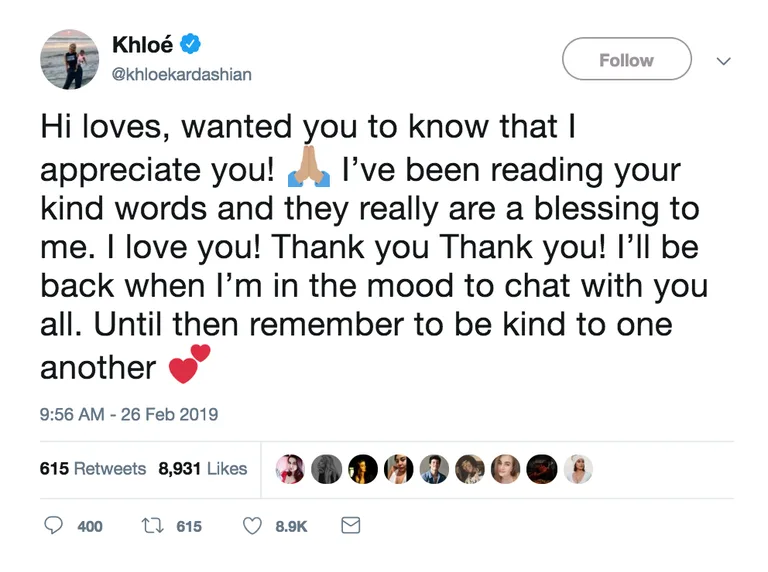Click the Khloé display name

(x=143, y=45)
